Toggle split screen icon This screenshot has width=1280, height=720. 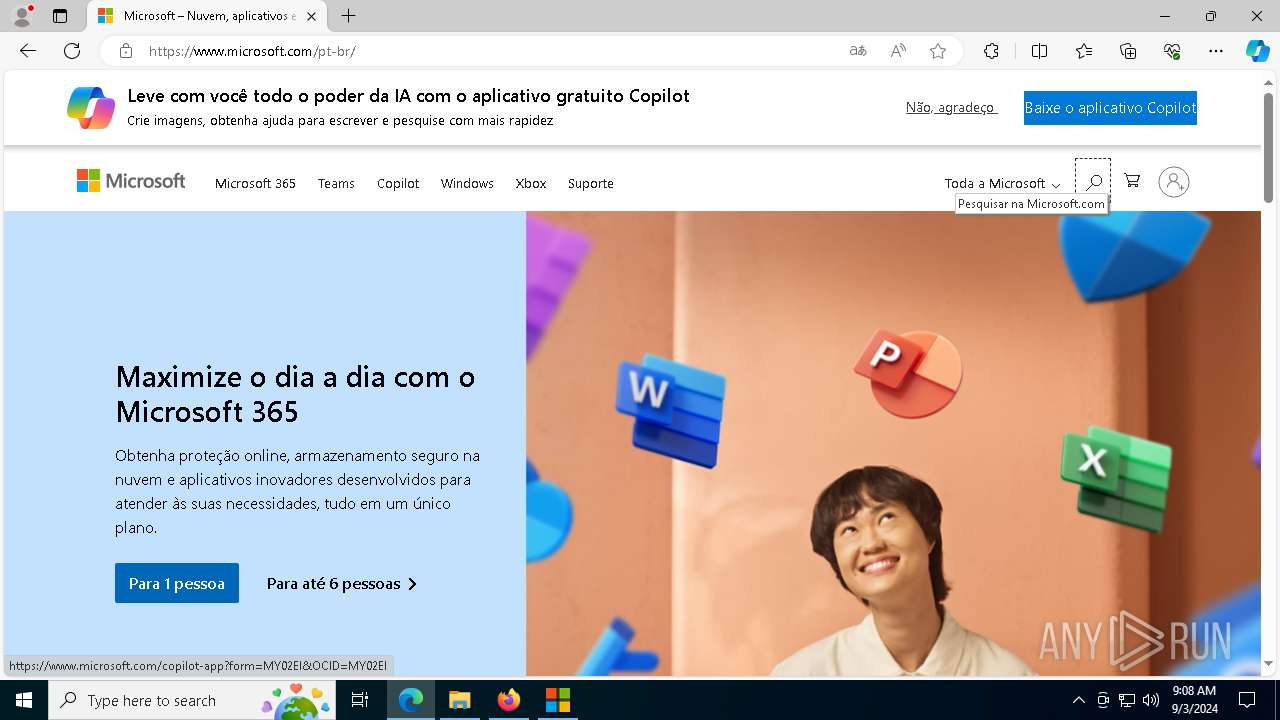click(x=1039, y=51)
